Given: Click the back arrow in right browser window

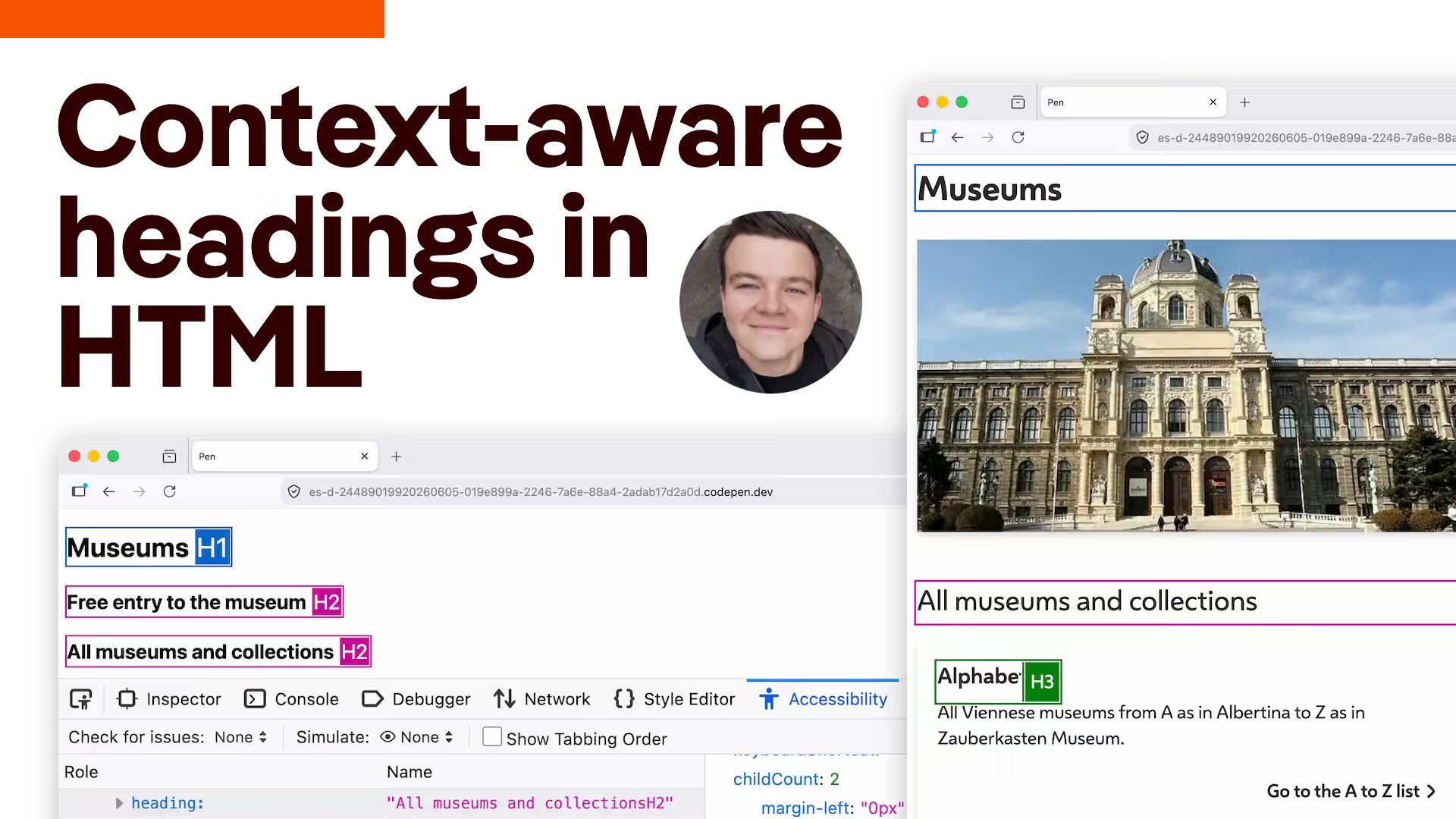Looking at the screenshot, I should 958,137.
